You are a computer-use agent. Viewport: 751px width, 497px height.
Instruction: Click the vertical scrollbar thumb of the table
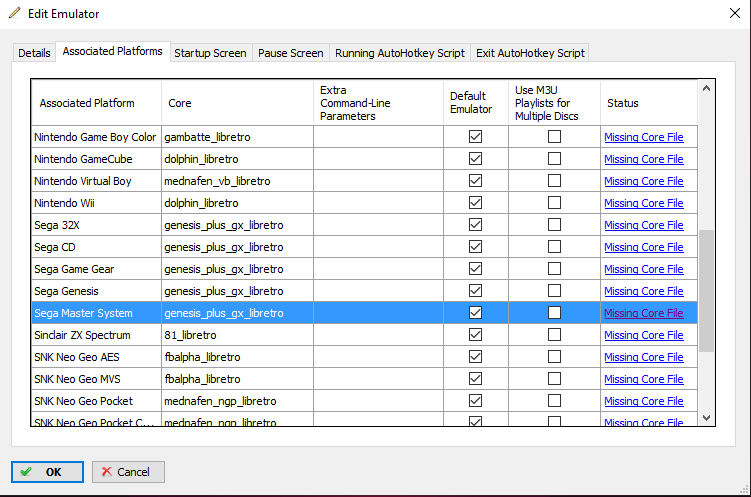706,291
